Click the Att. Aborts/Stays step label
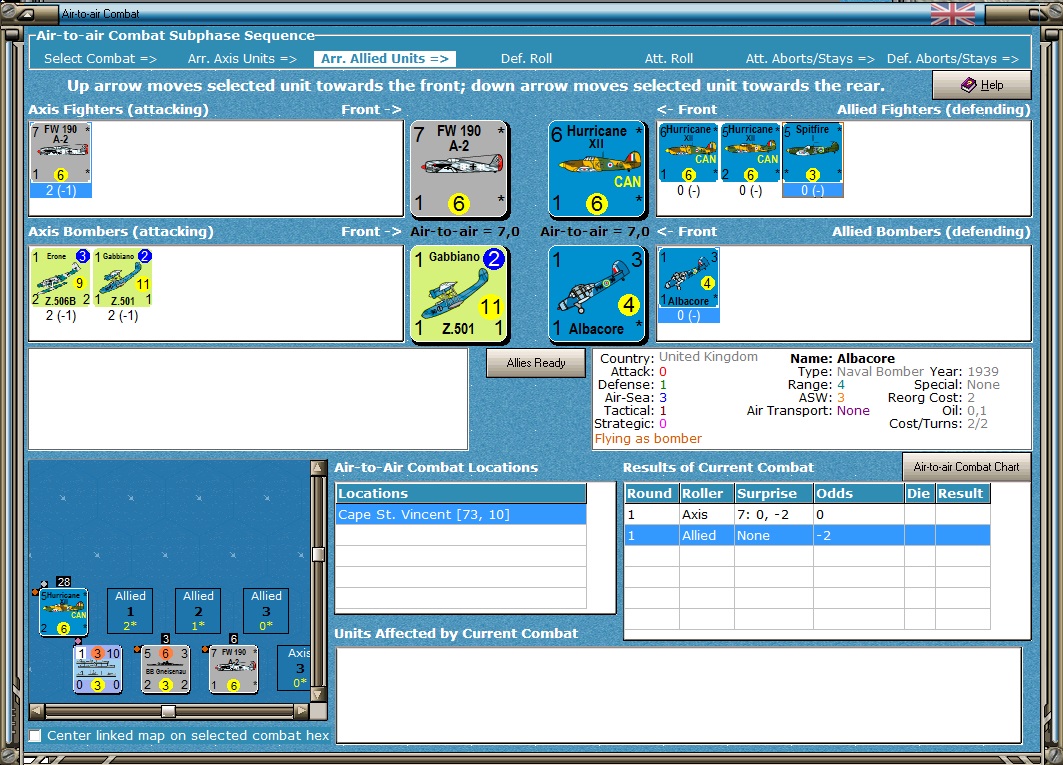Screen dimensions: 1063x765 pos(810,59)
